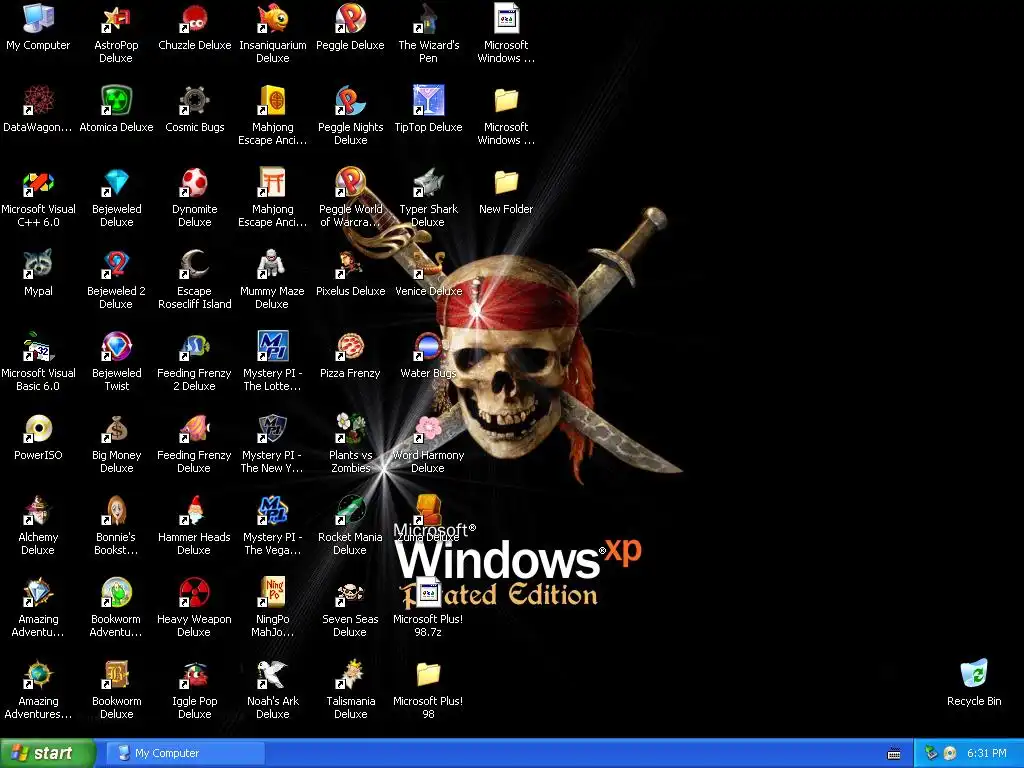Select the Zuma Deluxe icon
The height and width of the screenshot is (768, 1024).
(428, 511)
